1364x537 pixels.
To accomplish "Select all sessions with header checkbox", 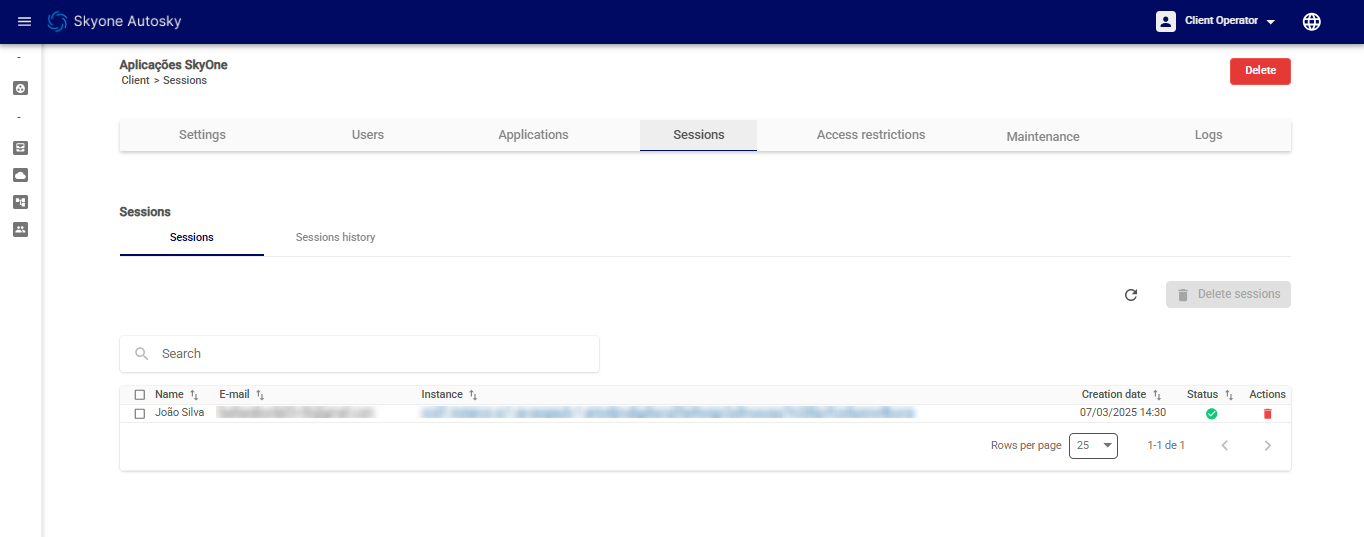I will (140, 395).
